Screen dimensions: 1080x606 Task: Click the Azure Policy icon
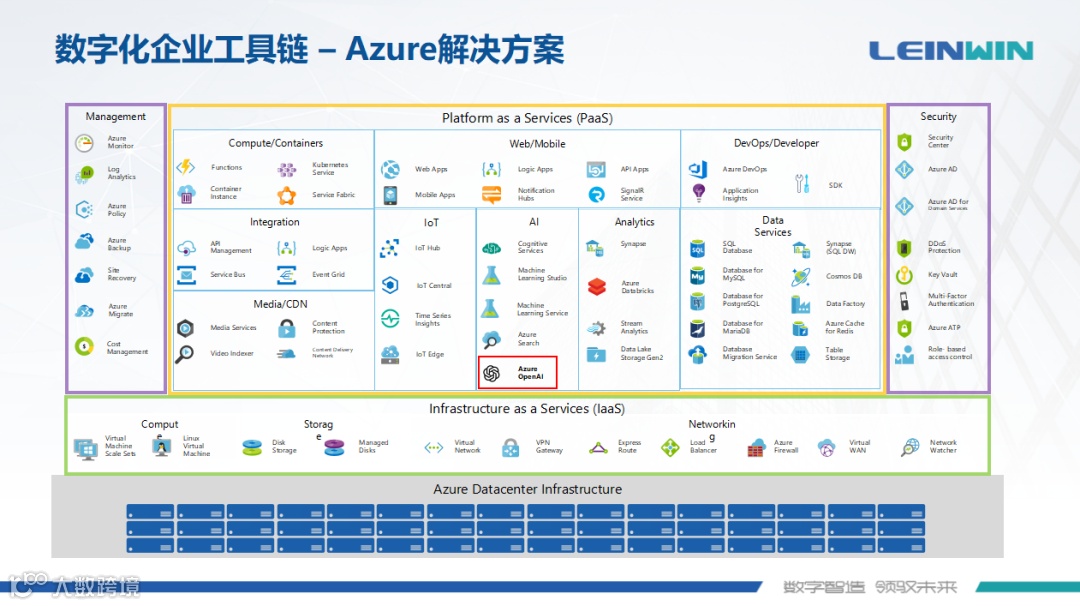[x=84, y=209]
